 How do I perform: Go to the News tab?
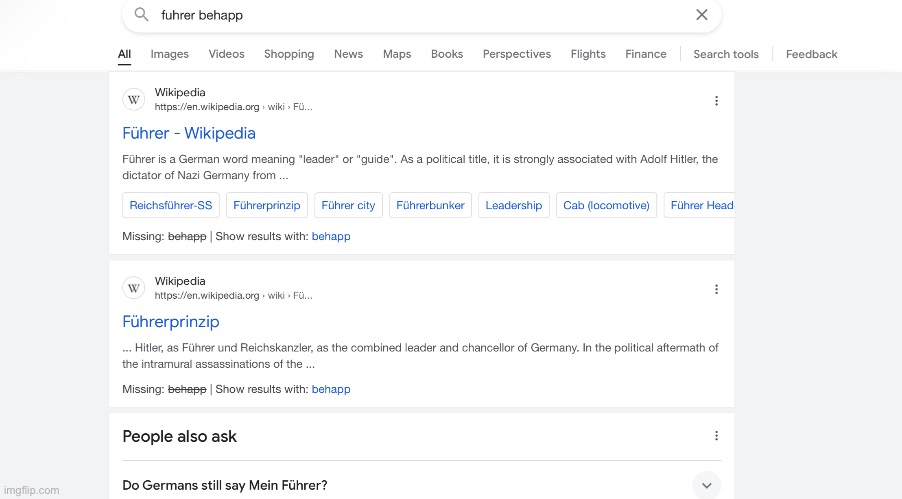point(348,54)
